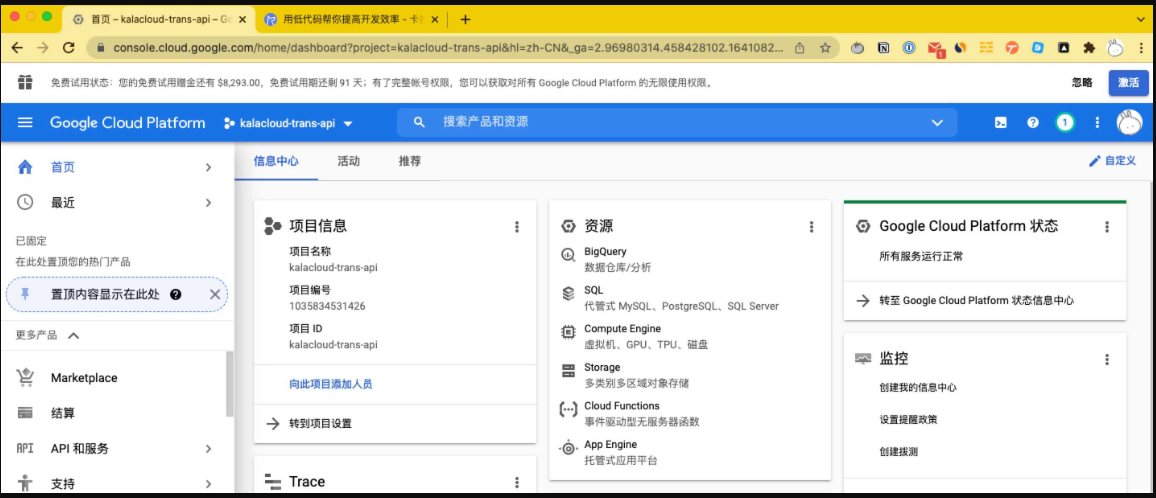Click the BigQuery resource icon

click(x=568, y=255)
